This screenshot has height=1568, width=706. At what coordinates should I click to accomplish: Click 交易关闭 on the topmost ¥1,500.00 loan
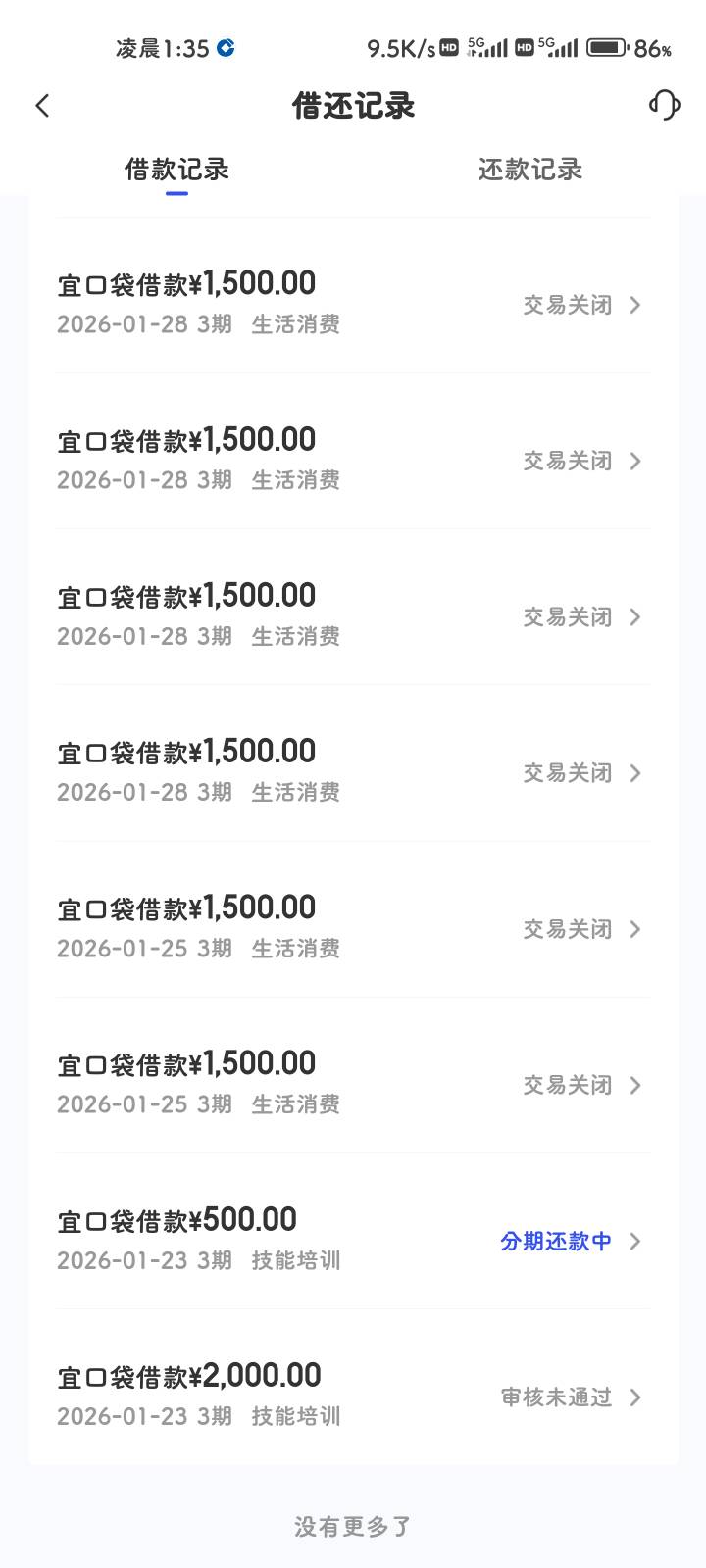pyautogui.click(x=568, y=306)
